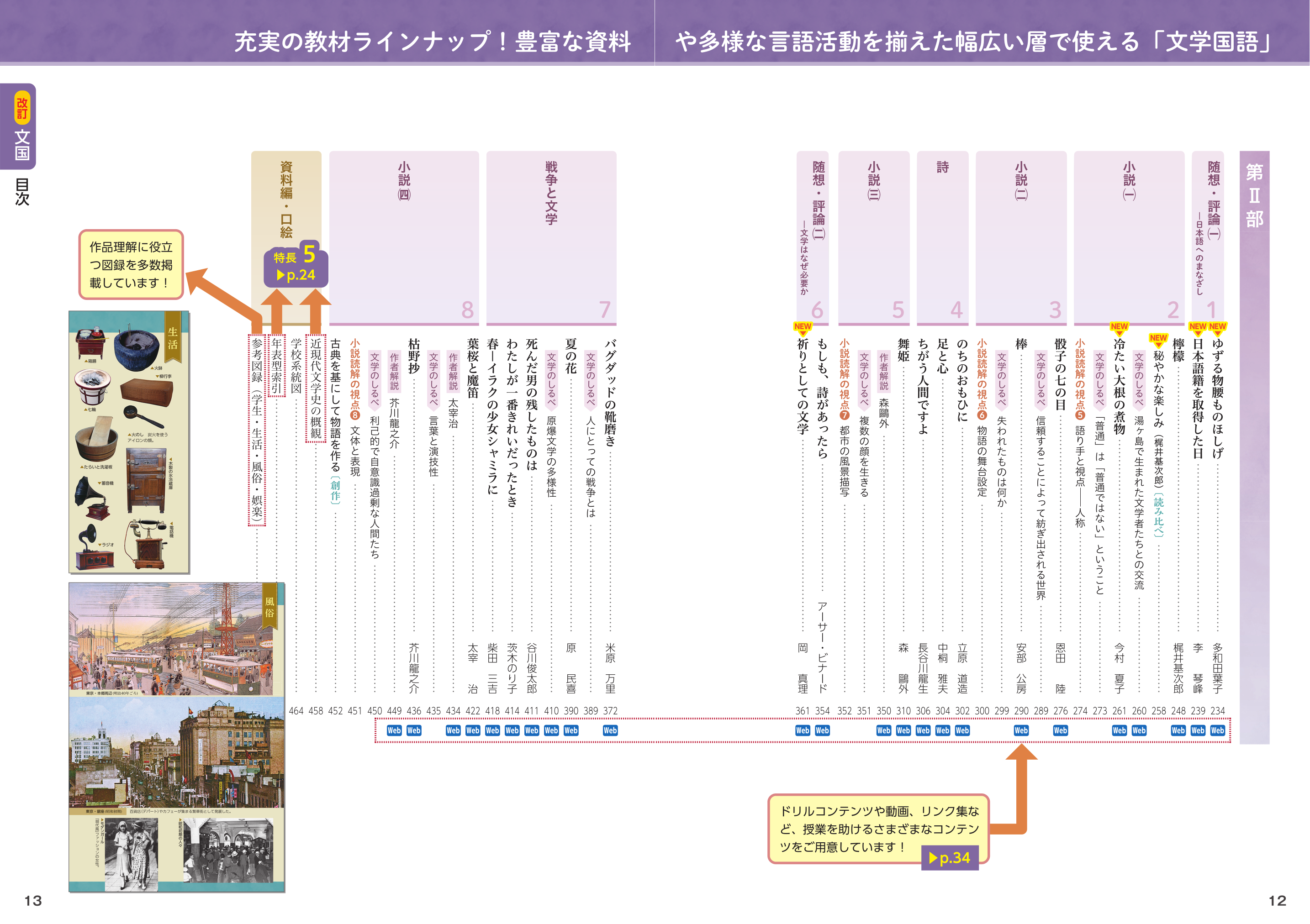1310x924 pixels.
Task: Open the Web icon for page 276
Action: [x=1060, y=730]
